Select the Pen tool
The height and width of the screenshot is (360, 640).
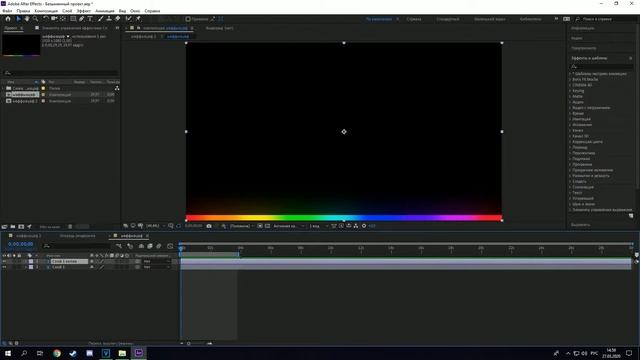(82, 19)
